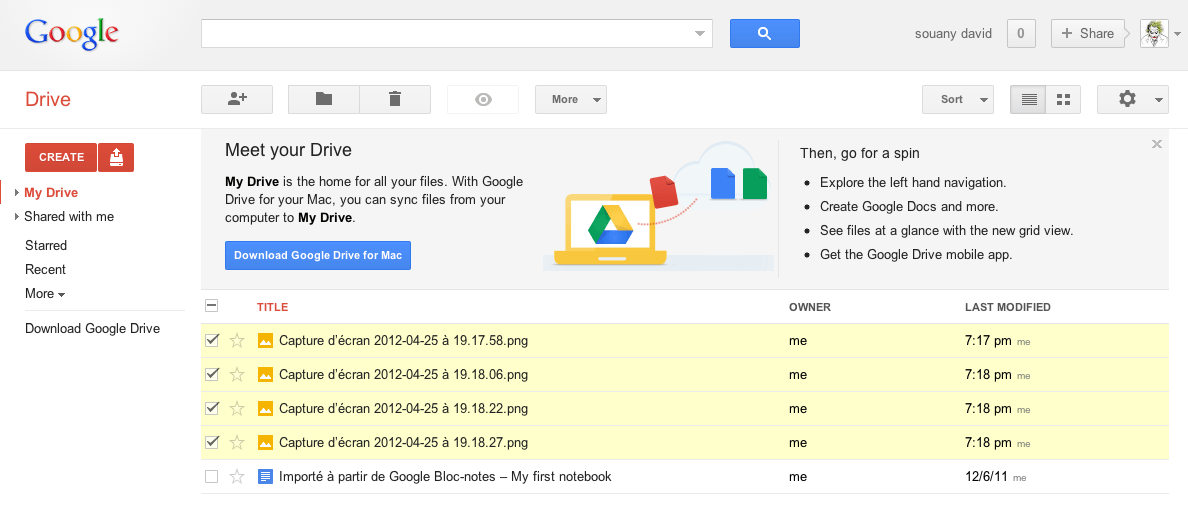Click image file icon for 19.18.22.png
Viewport: 1188px width, 520px height.
click(x=265, y=409)
